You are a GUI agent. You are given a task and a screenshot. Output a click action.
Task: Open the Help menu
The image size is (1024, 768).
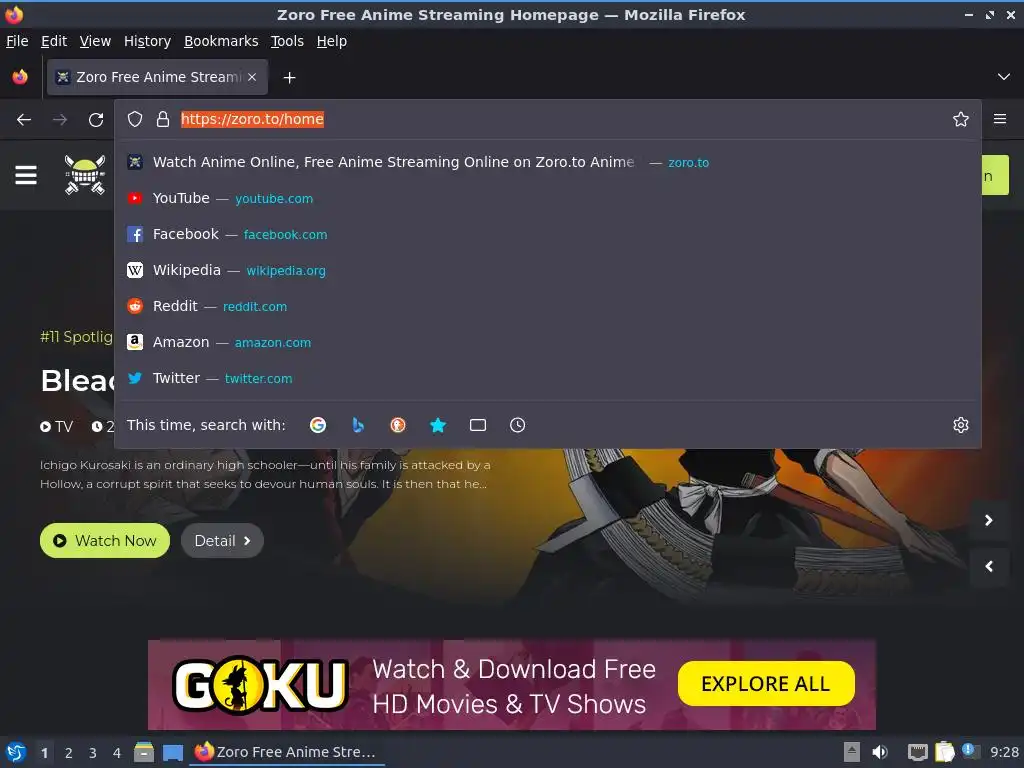pos(332,41)
